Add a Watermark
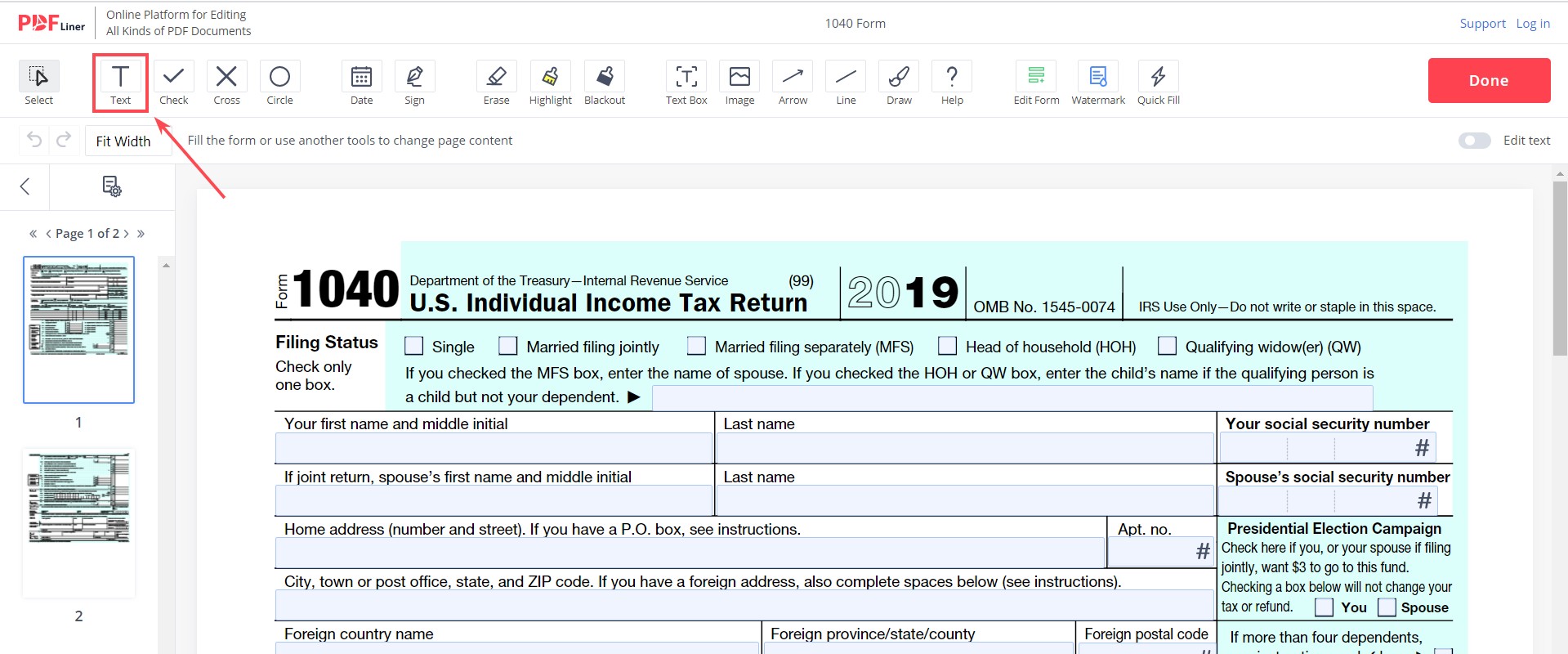 1098,83
